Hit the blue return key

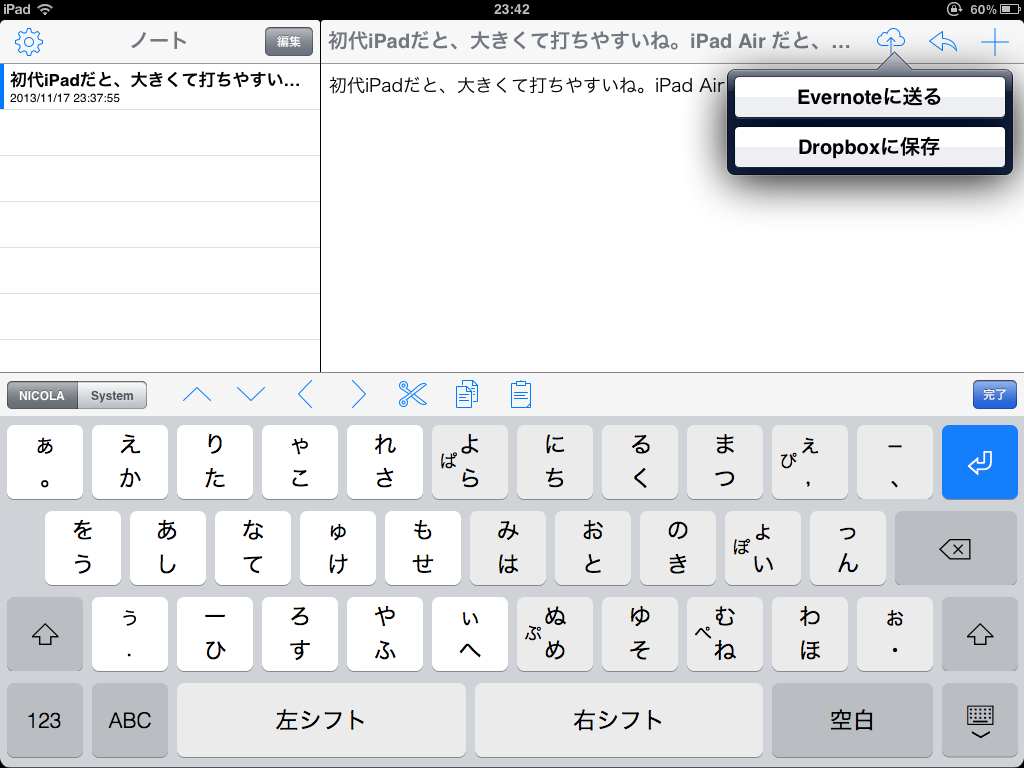click(980, 462)
